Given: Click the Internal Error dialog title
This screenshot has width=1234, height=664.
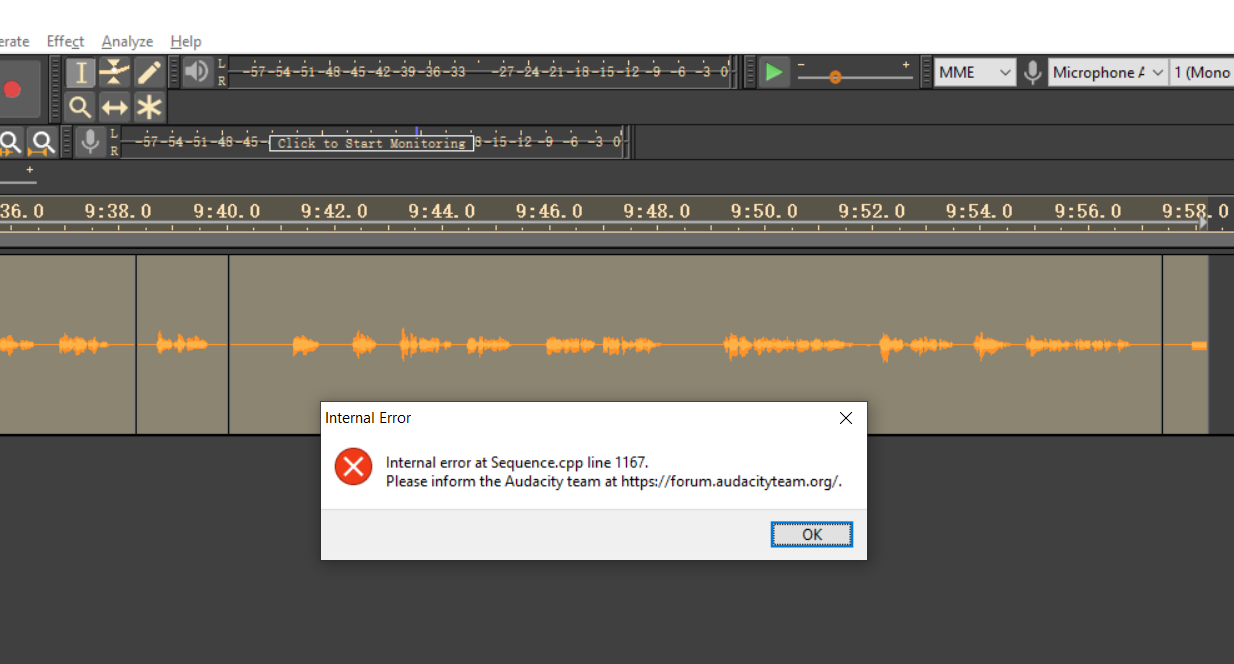Looking at the screenshot, I should point(368,418).
